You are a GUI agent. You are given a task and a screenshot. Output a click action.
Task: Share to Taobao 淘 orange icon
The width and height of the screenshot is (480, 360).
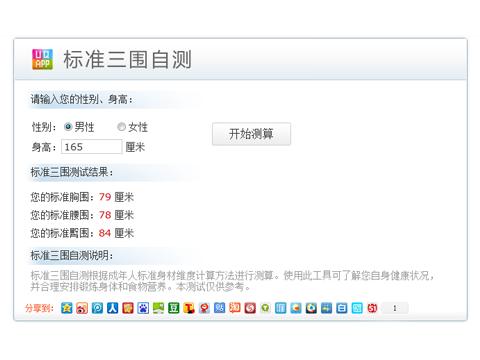[x=235, y=308]
